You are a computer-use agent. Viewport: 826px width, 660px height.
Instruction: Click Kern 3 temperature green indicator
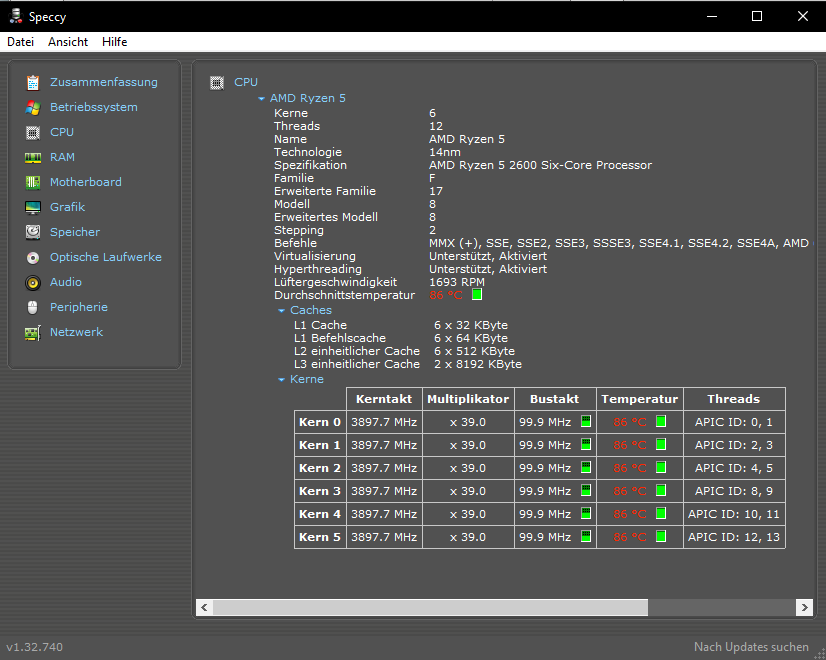(x=661, y=490)
